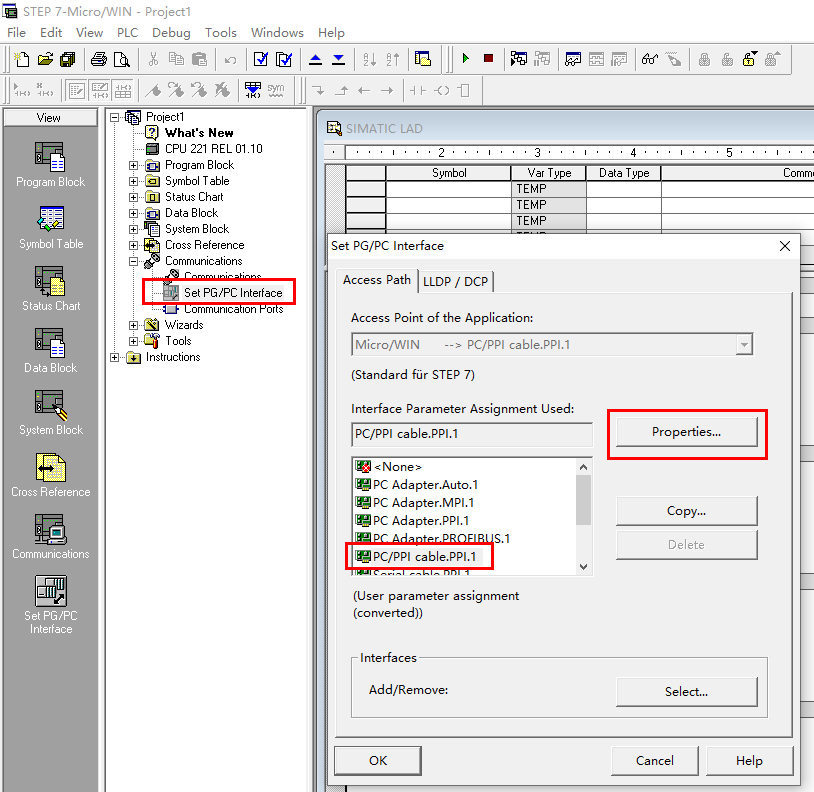Click Help button in the dialog
Screen dimensions: 814x792
[x=749, y=761]
